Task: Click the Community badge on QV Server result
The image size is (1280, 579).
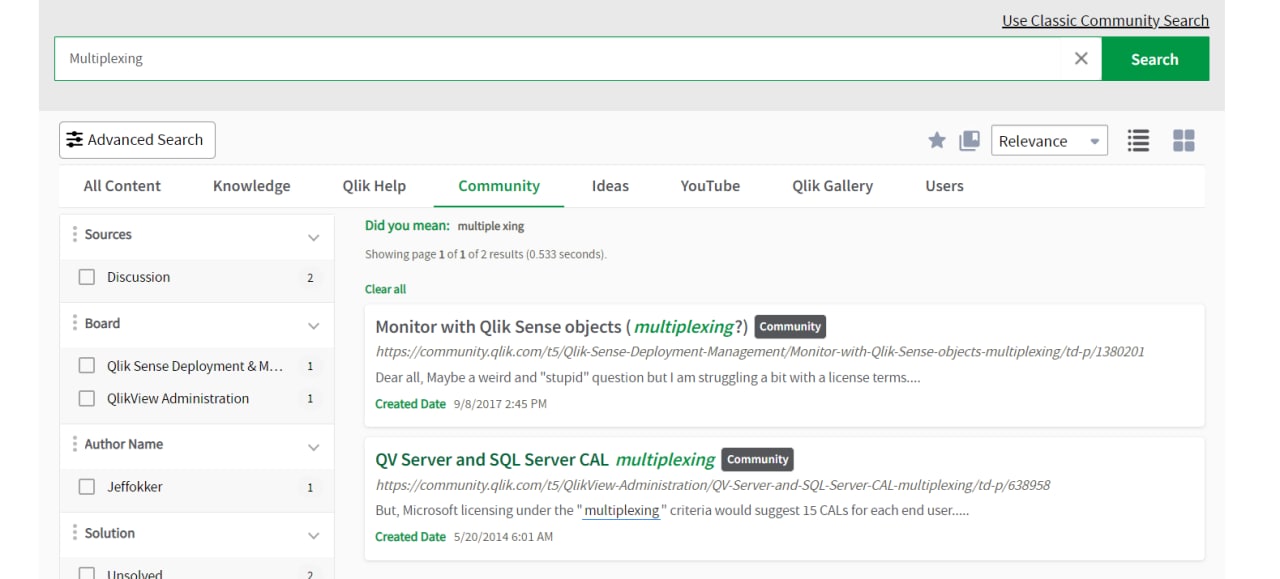Action: (x=757, y=460)
